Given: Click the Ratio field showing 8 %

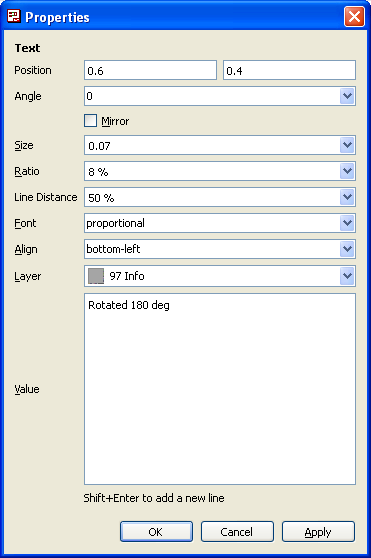Looking at the screenshot, I should click(x=212, y=171).
